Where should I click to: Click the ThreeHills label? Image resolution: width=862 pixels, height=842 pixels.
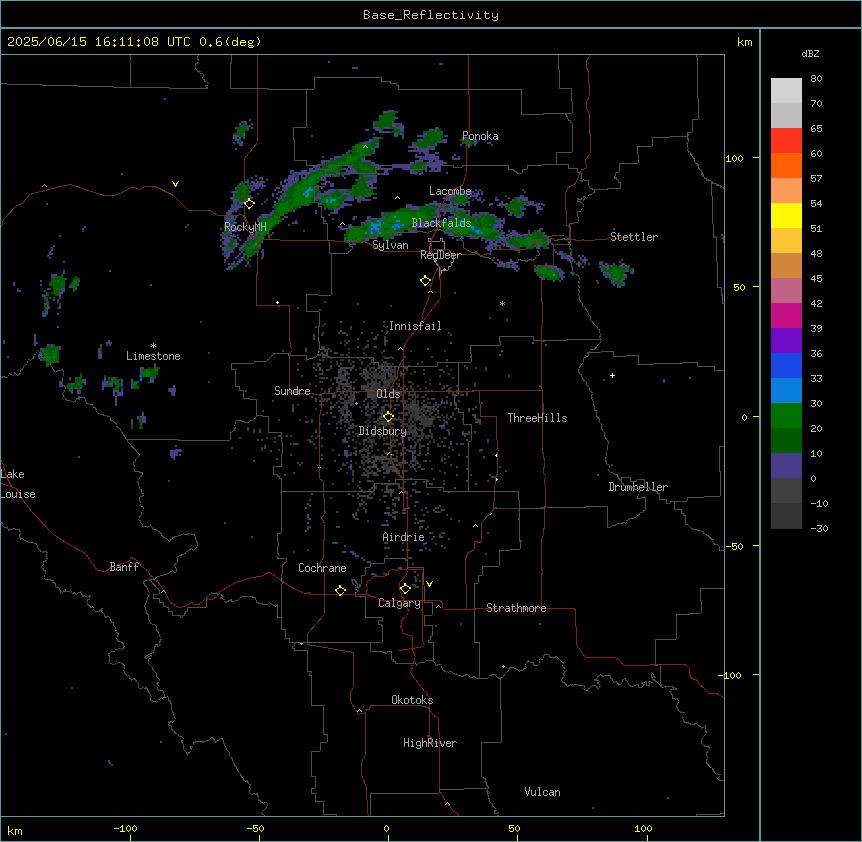coord(537,418)
